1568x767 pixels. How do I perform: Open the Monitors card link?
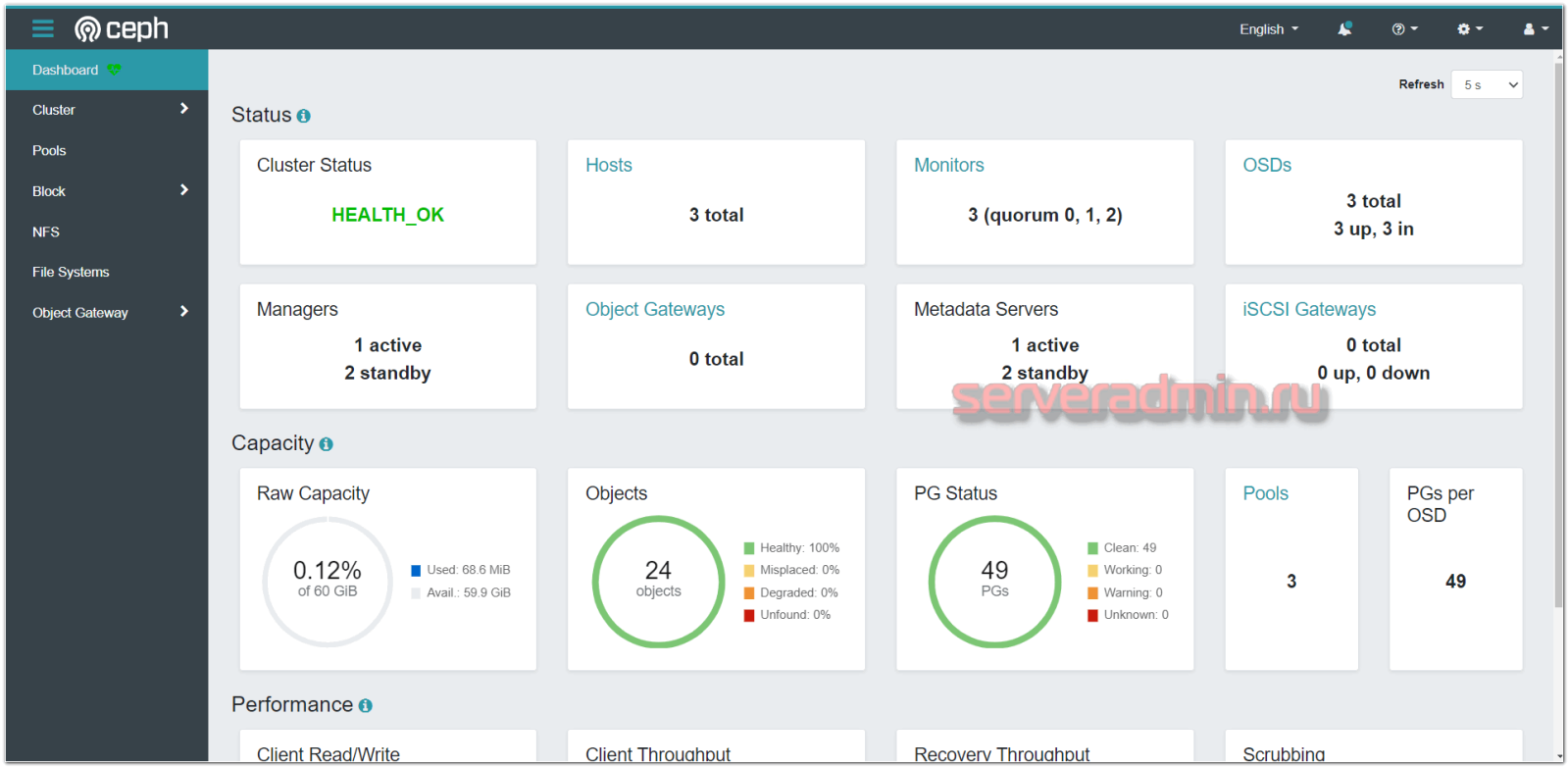[948, 166]
